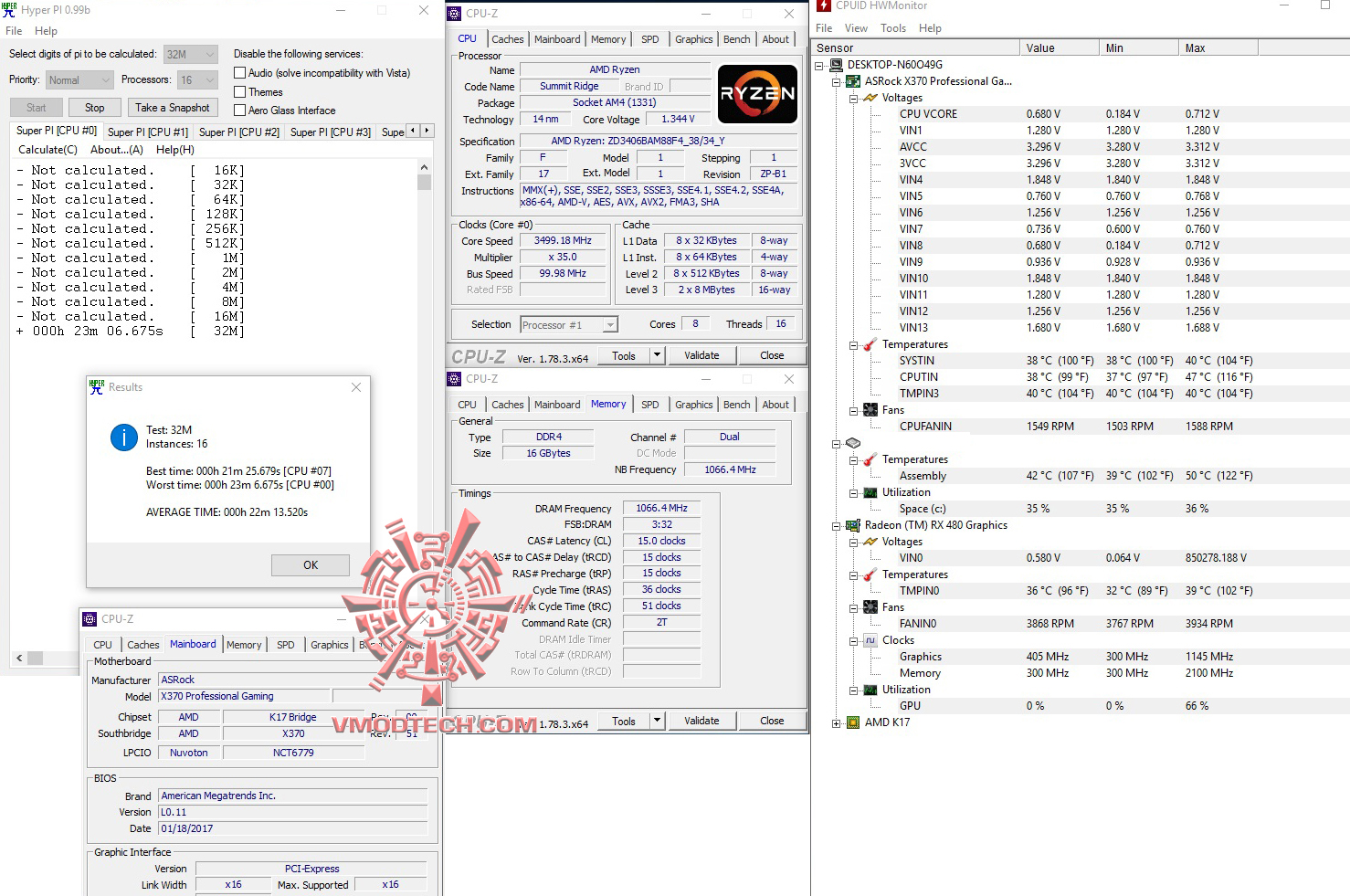
Task: Toggle the Audio incompatibility with Vista checkbox
Action: [240, 73]
